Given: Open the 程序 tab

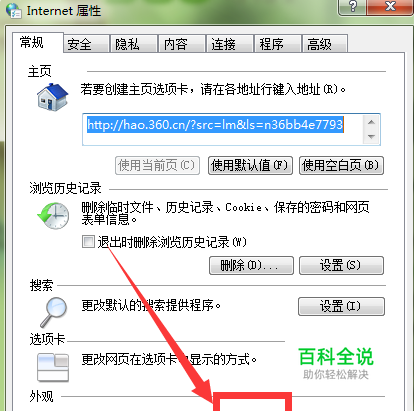Looking at the screenshot, I should 278,44.
